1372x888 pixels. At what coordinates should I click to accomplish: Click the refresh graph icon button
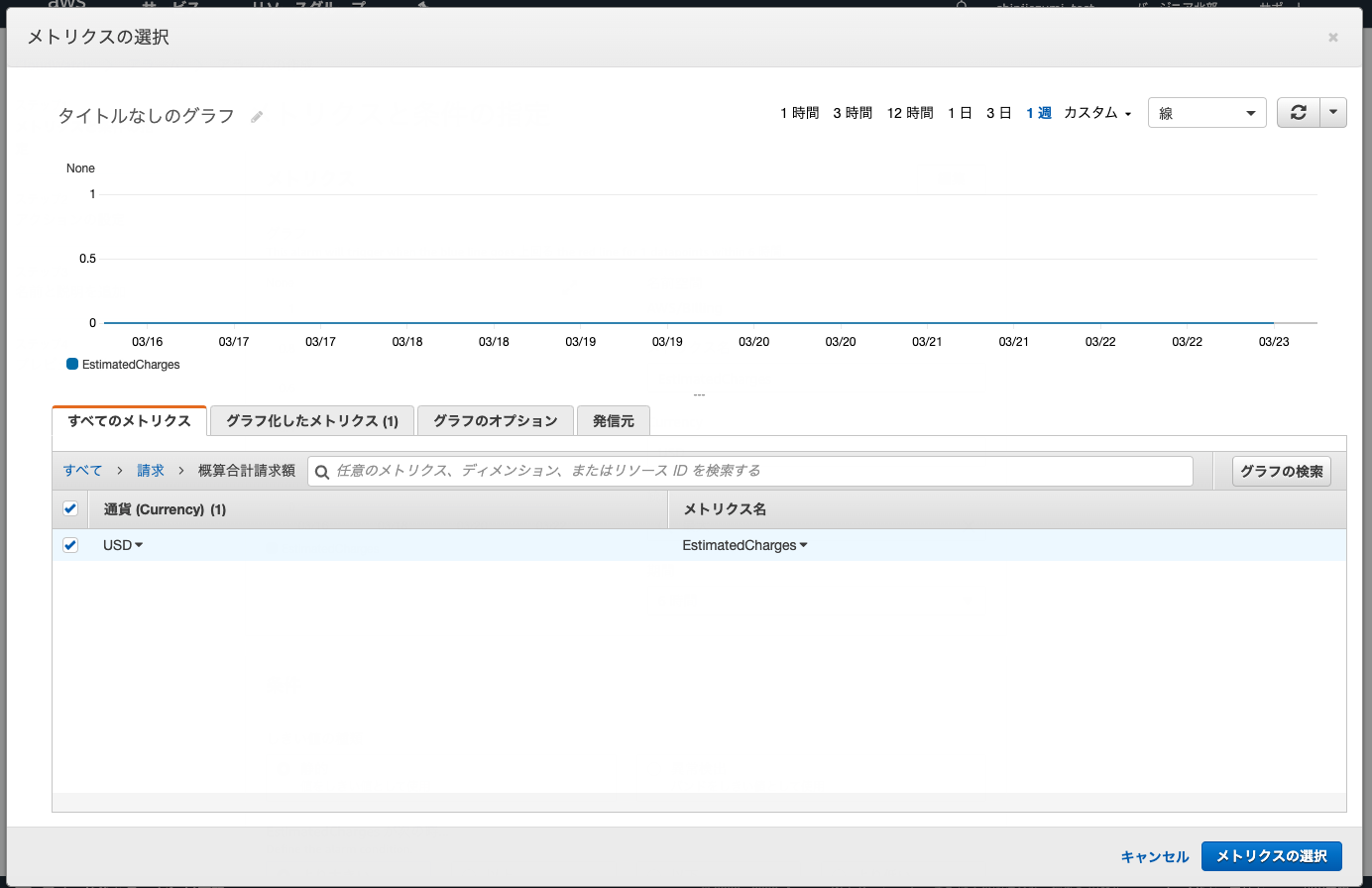pyautogui.click(x=1298, y=113)
